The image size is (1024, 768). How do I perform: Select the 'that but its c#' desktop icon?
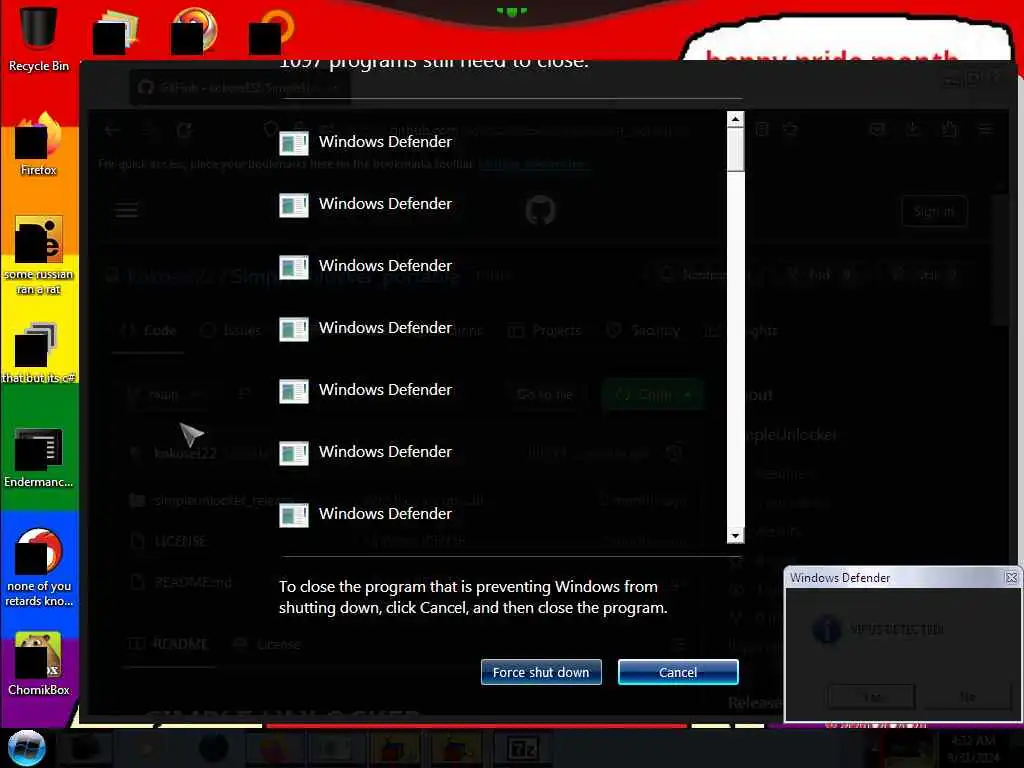pos(38,353)
